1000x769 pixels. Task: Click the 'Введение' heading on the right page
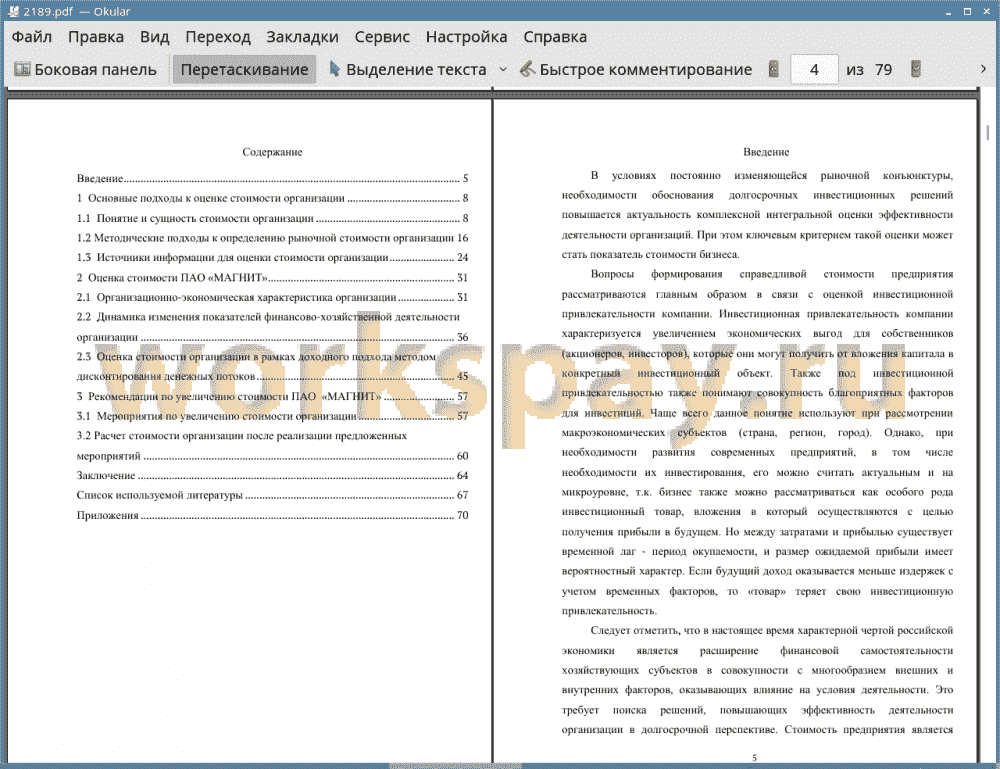[x=766, y=152]
